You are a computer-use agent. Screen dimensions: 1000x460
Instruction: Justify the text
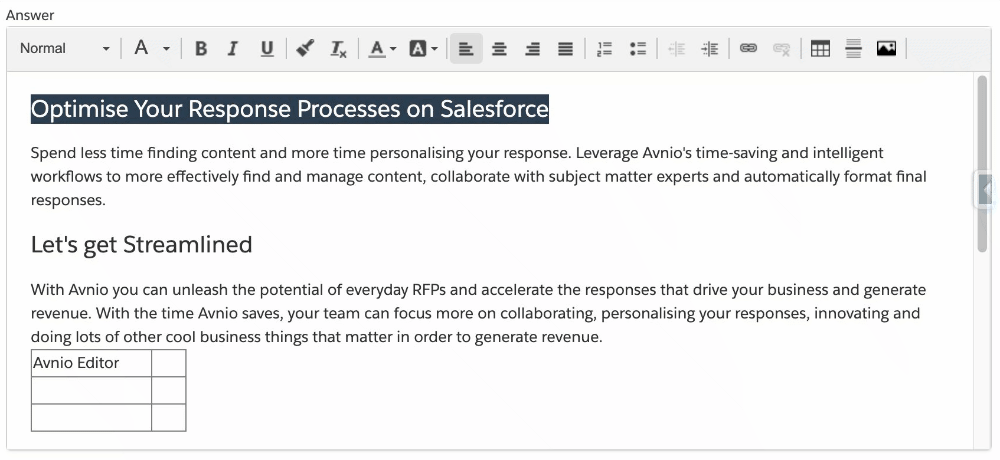(x=566, y=48)
